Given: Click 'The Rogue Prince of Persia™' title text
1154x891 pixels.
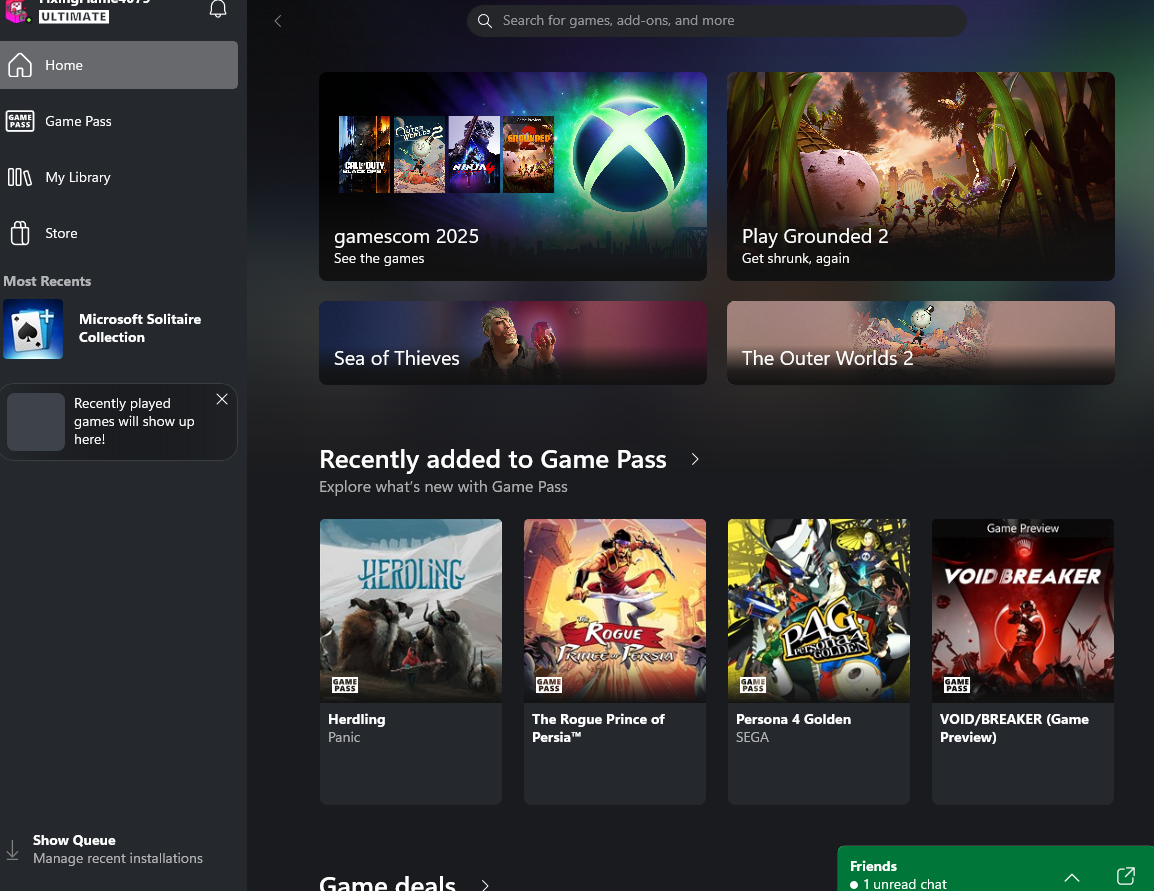Looking at the screenshot, I should 598,728.
